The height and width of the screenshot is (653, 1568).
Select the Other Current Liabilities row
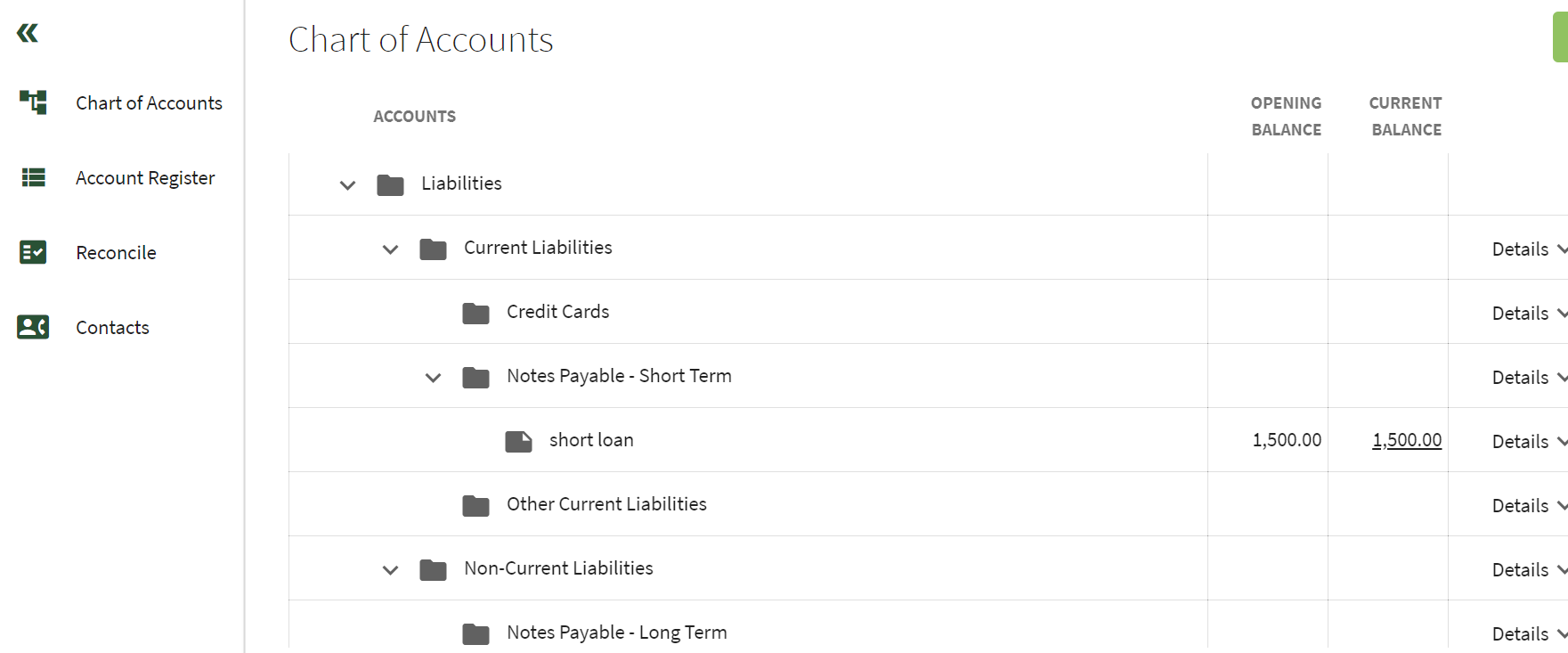click(x=605, y=503)
